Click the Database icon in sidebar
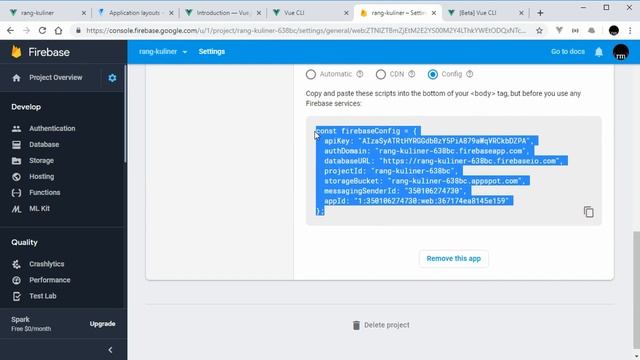640x360 pixels. 16,144
